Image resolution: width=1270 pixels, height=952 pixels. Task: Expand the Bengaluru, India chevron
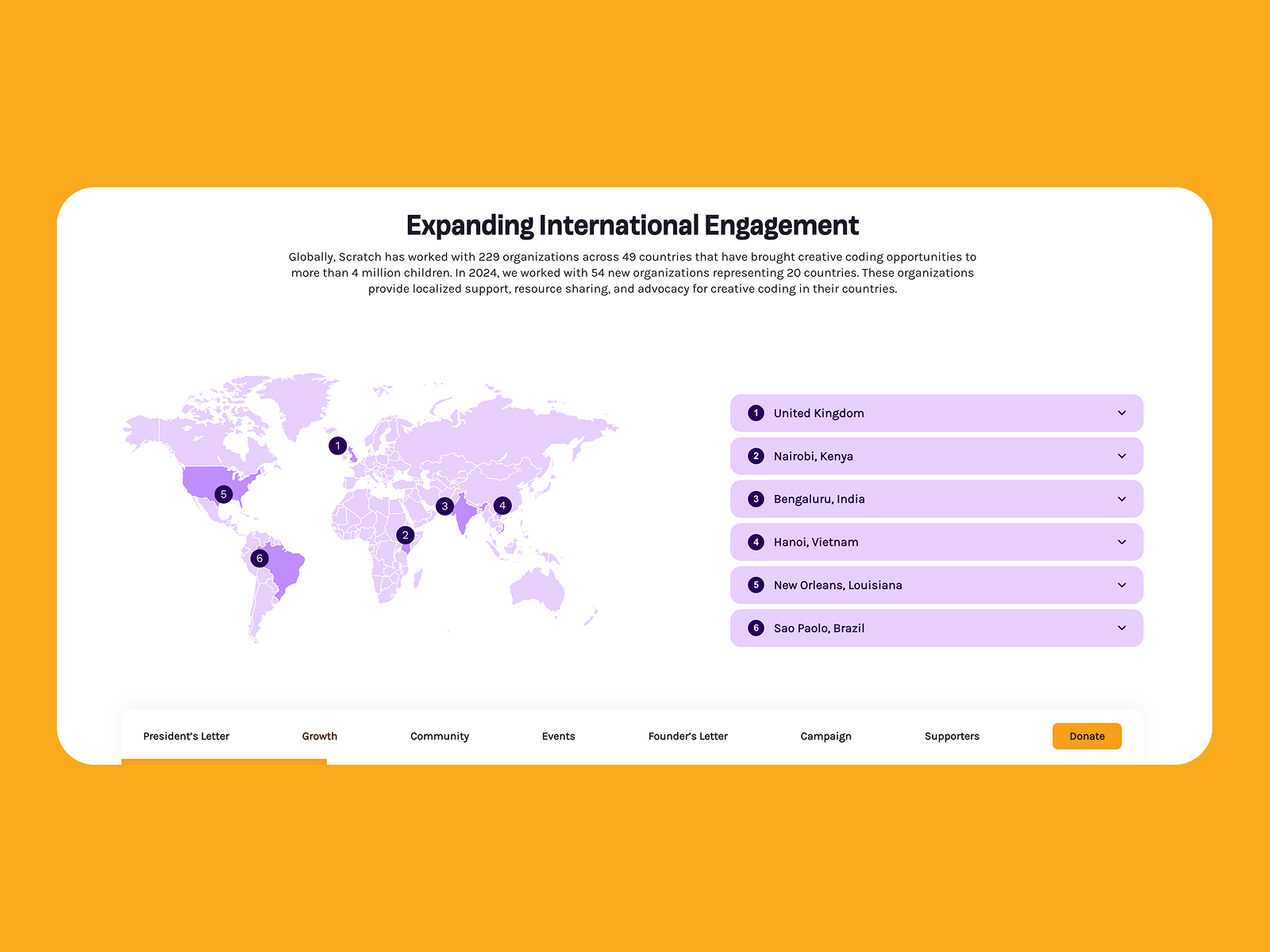point(1122,499)
